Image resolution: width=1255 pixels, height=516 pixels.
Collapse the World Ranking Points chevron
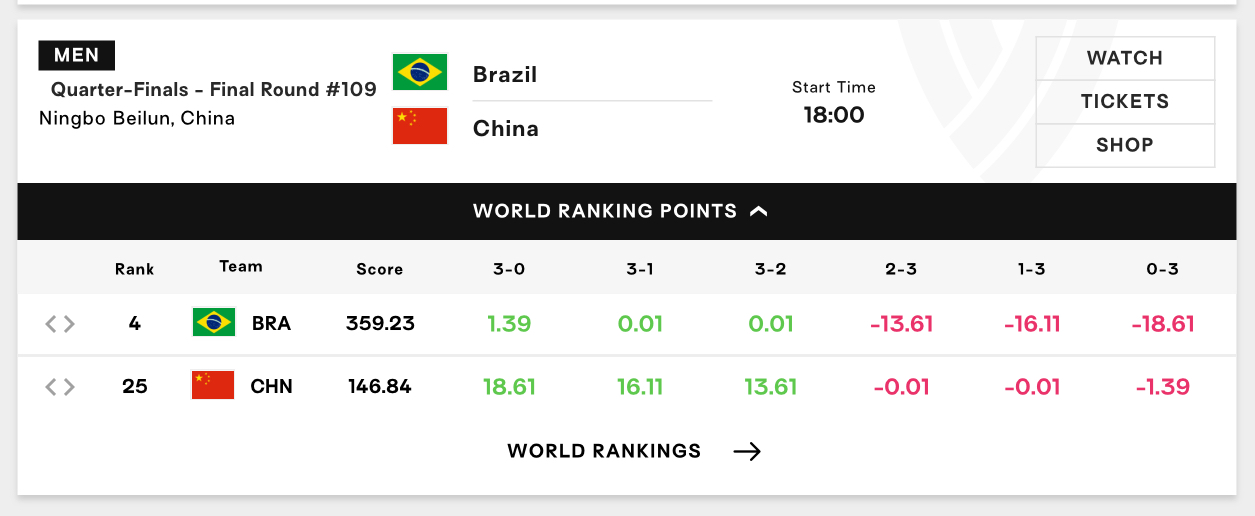759,211
